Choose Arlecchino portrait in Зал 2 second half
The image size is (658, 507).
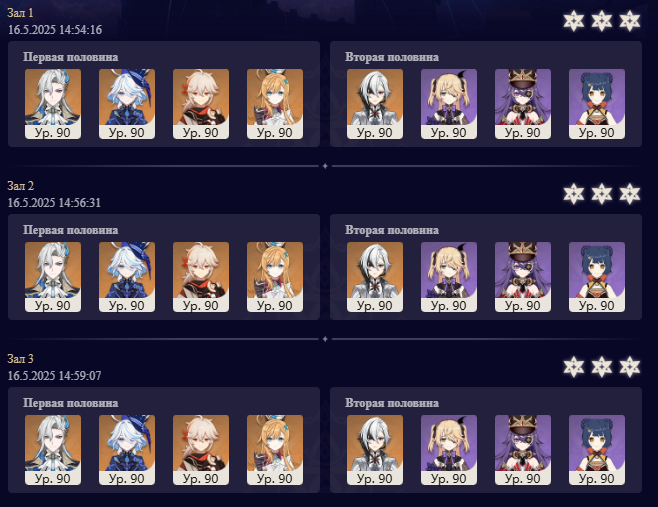375,277
